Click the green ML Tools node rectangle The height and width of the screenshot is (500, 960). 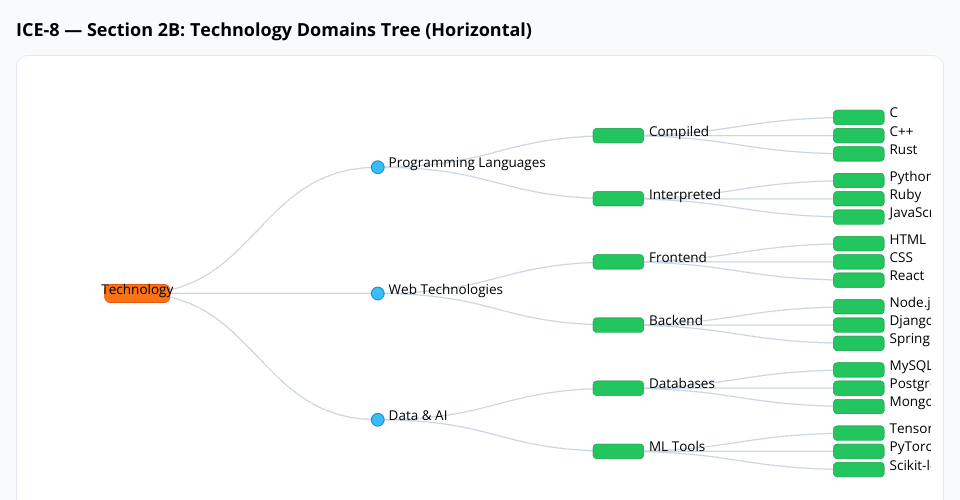tap(618, 450)
